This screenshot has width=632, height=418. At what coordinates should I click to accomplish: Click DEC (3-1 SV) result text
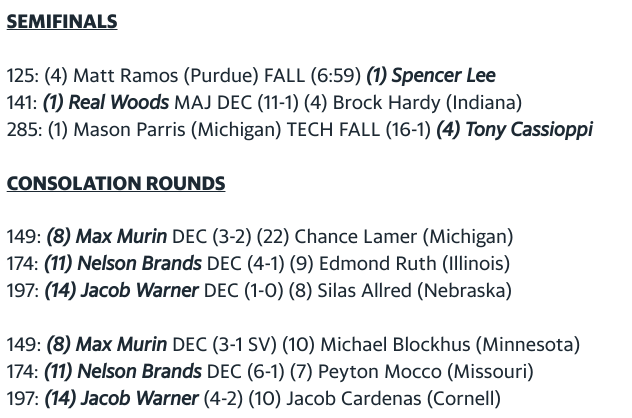coord(224,345)
